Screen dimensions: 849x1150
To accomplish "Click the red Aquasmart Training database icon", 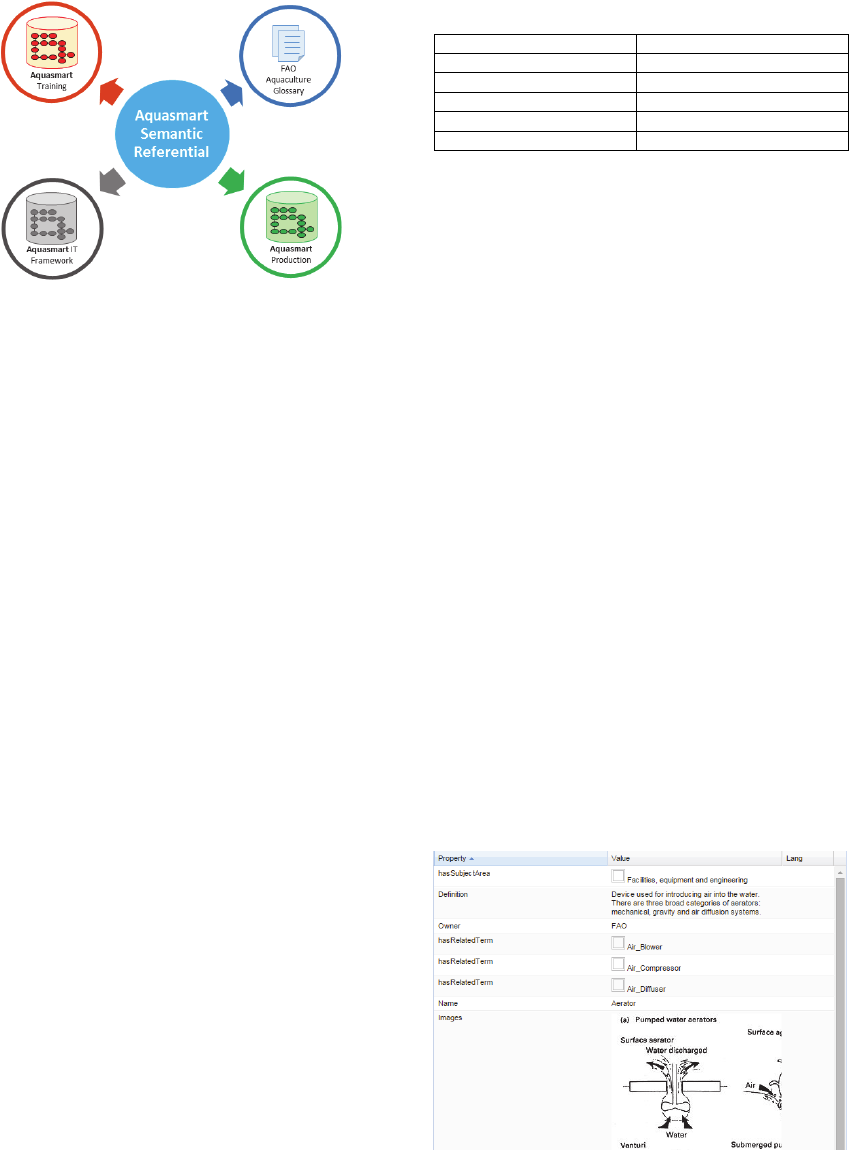I will (51, 43).
